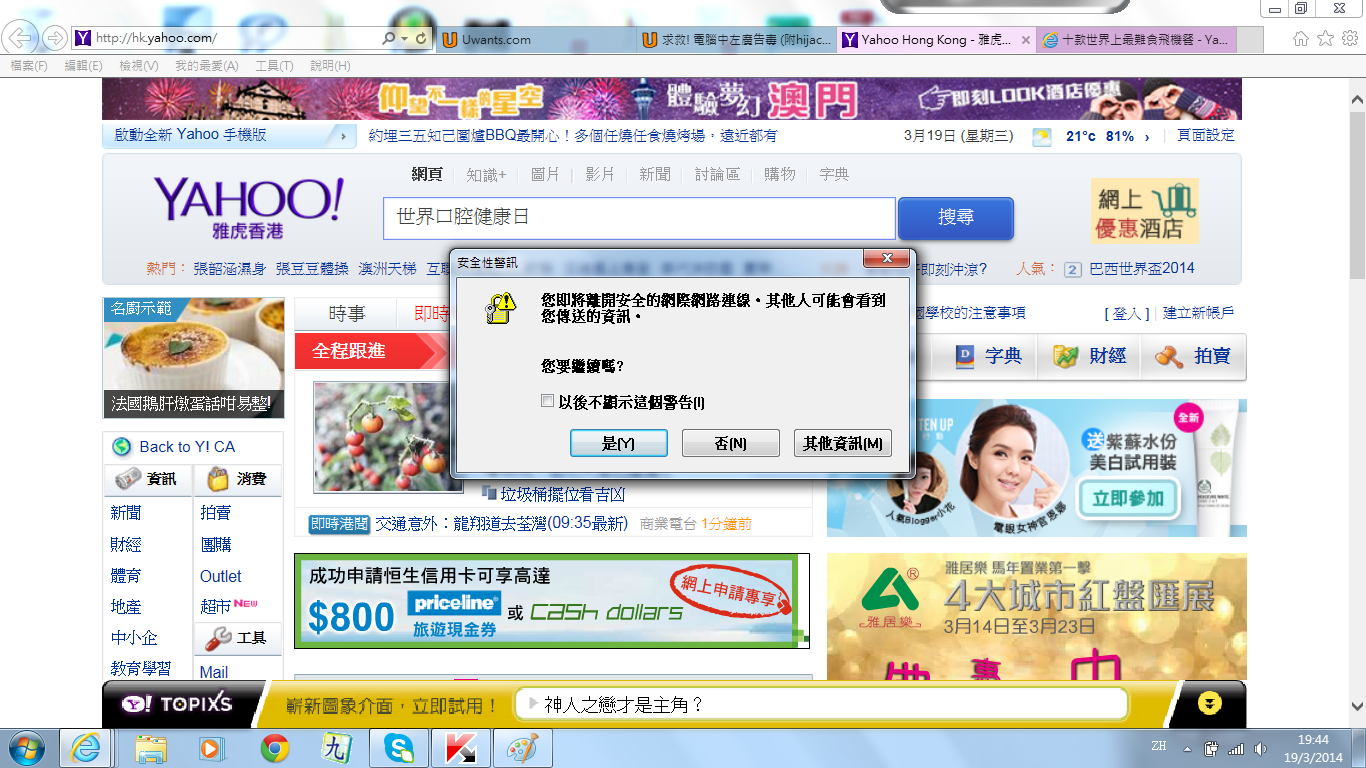This screenshot has height=768, width=1366.
Task: Click the 財經 finance icon button
Action: (x=1090, y=356)
